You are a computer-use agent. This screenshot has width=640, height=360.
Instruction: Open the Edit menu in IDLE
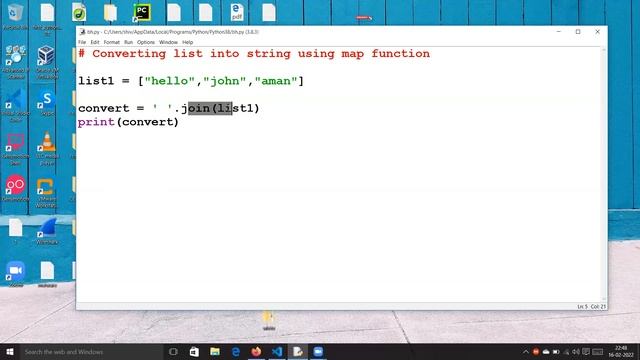95,42
